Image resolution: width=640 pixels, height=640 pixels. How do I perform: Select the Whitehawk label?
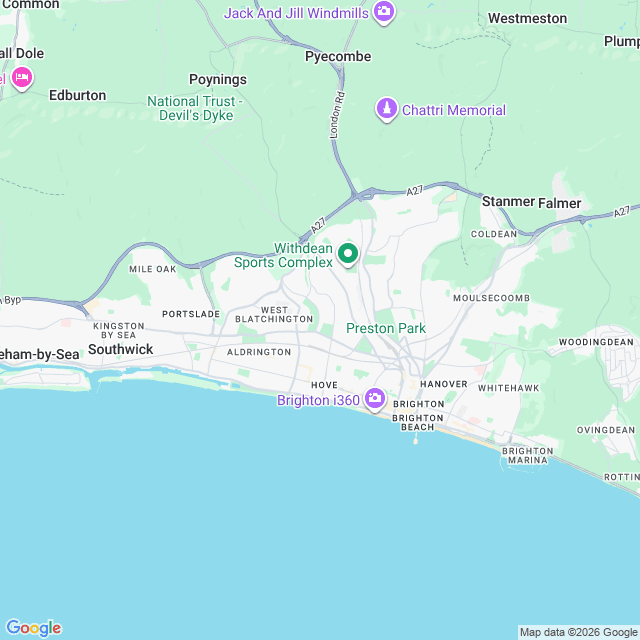click(509, 388)
